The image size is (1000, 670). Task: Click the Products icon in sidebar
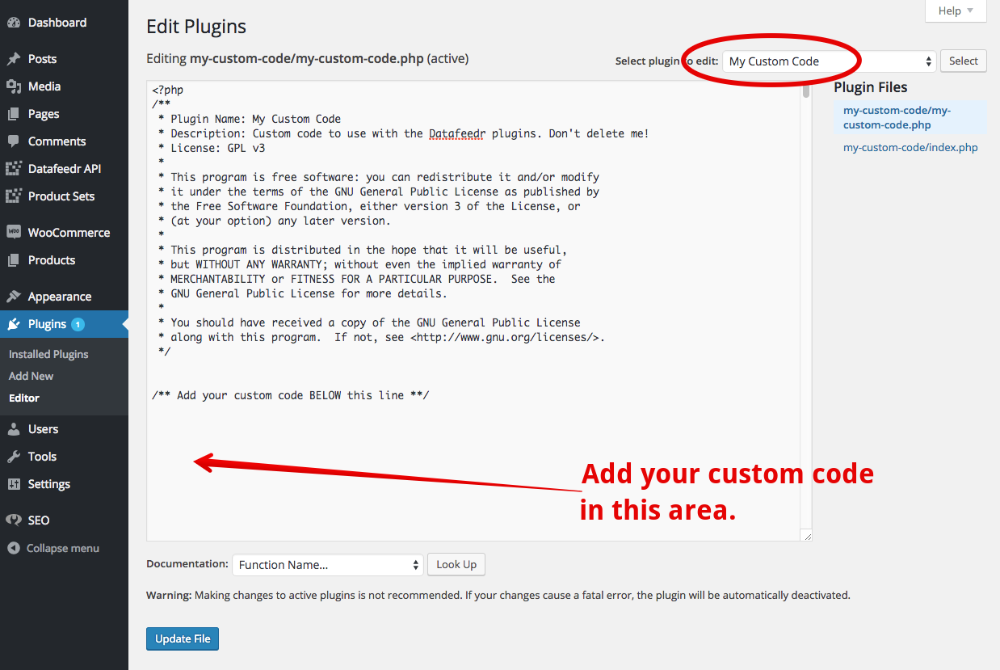click(13, 260)
